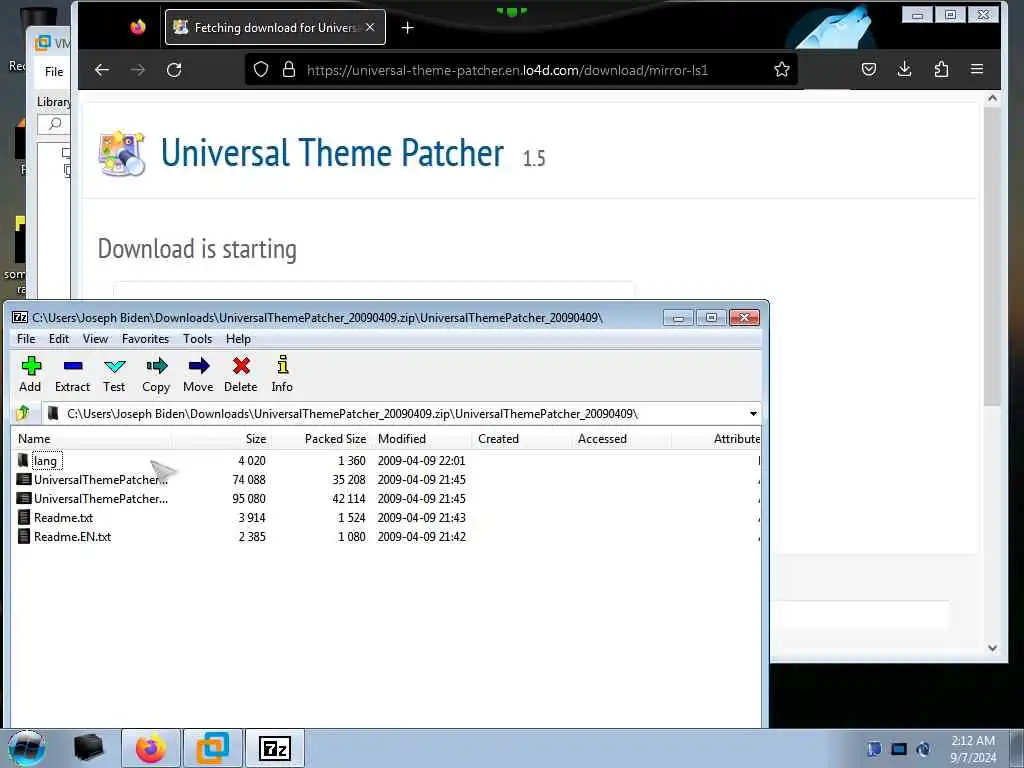Click the Firefox back arrow
Image resolution: width=1024 pixels, height=768 pixels.
101,70
